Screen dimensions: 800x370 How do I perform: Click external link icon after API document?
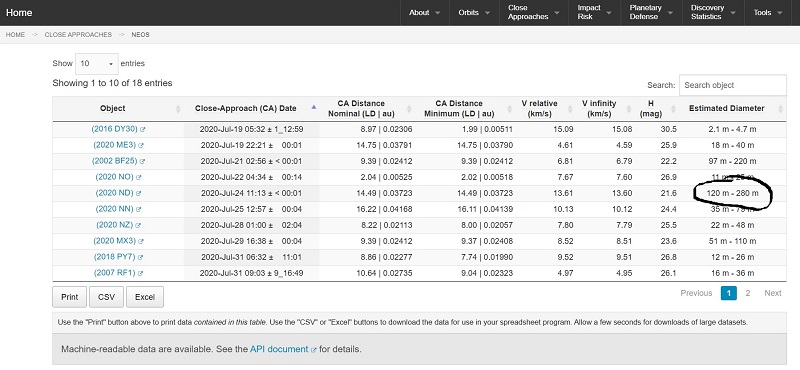point(314,350)
